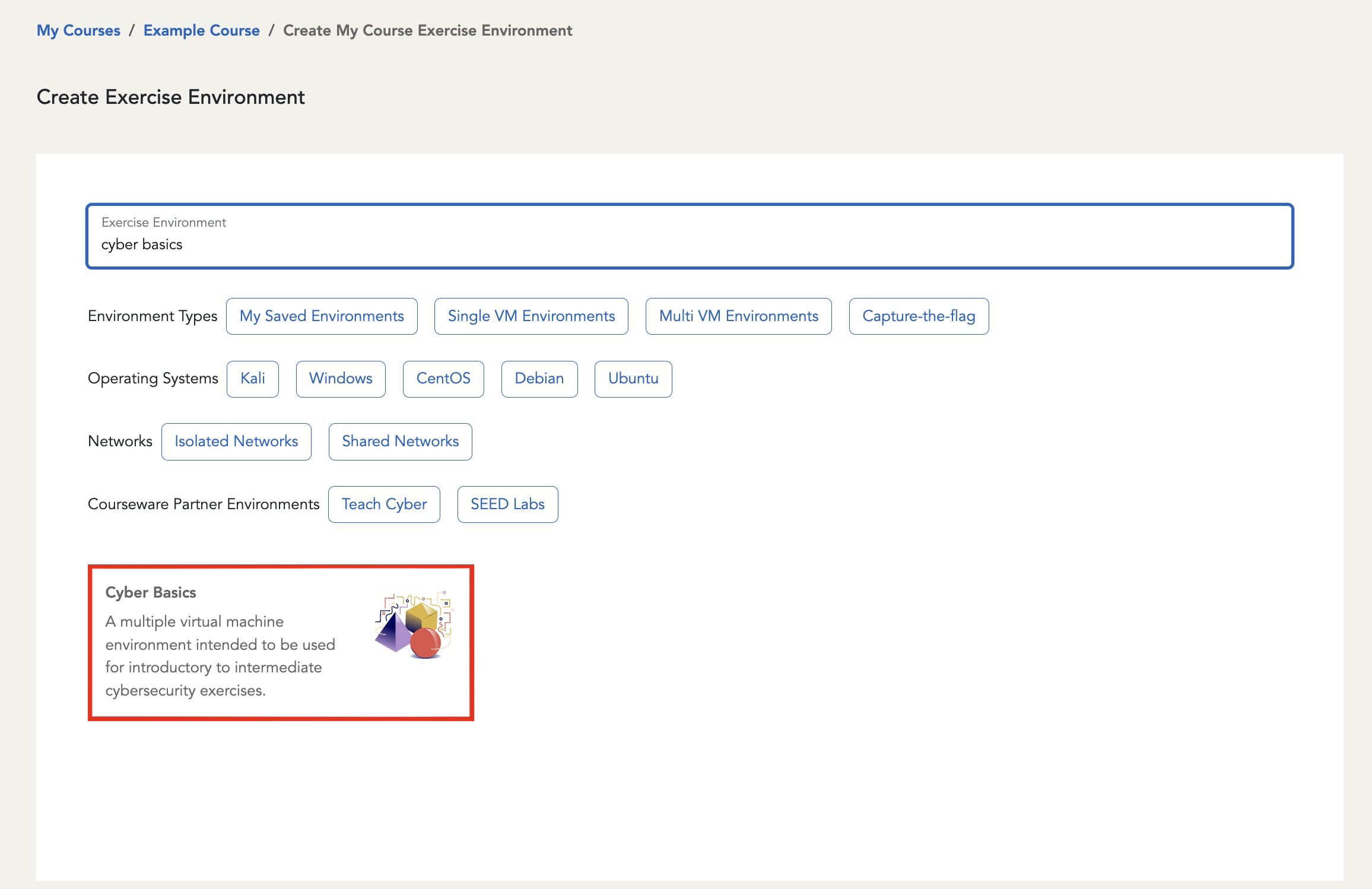Expand the Teach Cyber partner environments
Viewport: 1372px width, 889px height.
tap(385, 504)
